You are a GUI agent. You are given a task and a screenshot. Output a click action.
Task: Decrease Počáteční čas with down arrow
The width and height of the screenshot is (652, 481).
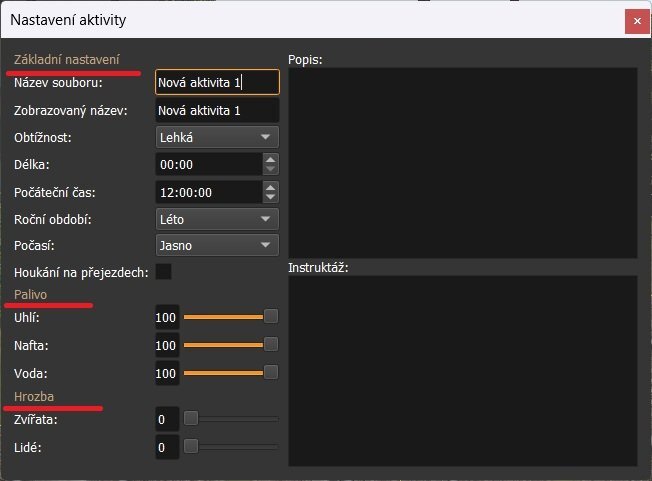click(x=270, y=196)
